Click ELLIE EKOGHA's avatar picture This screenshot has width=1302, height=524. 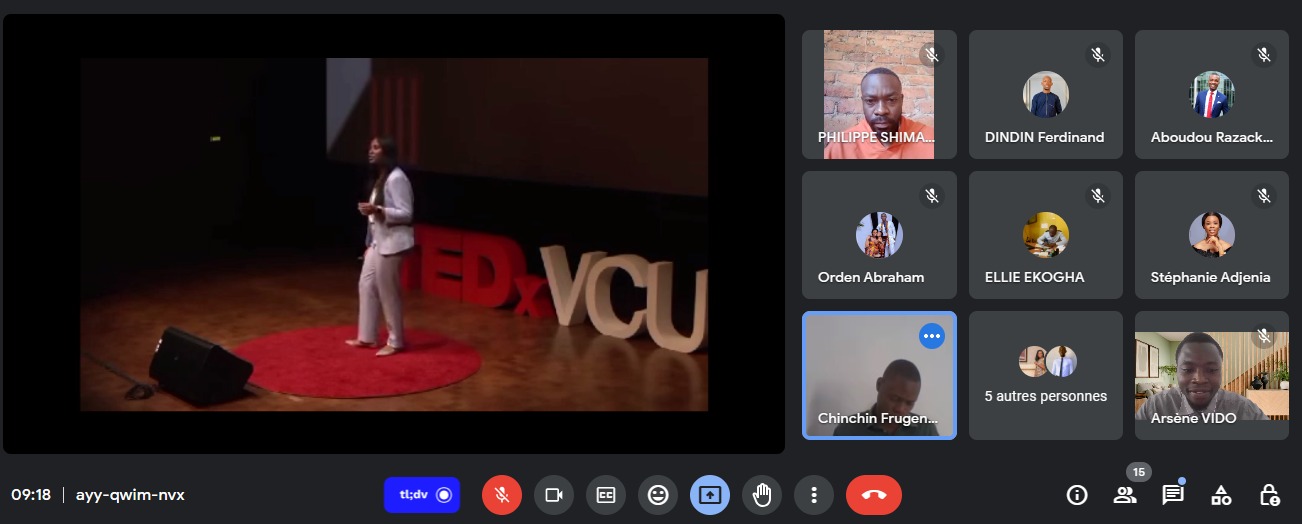point(1046,235)
